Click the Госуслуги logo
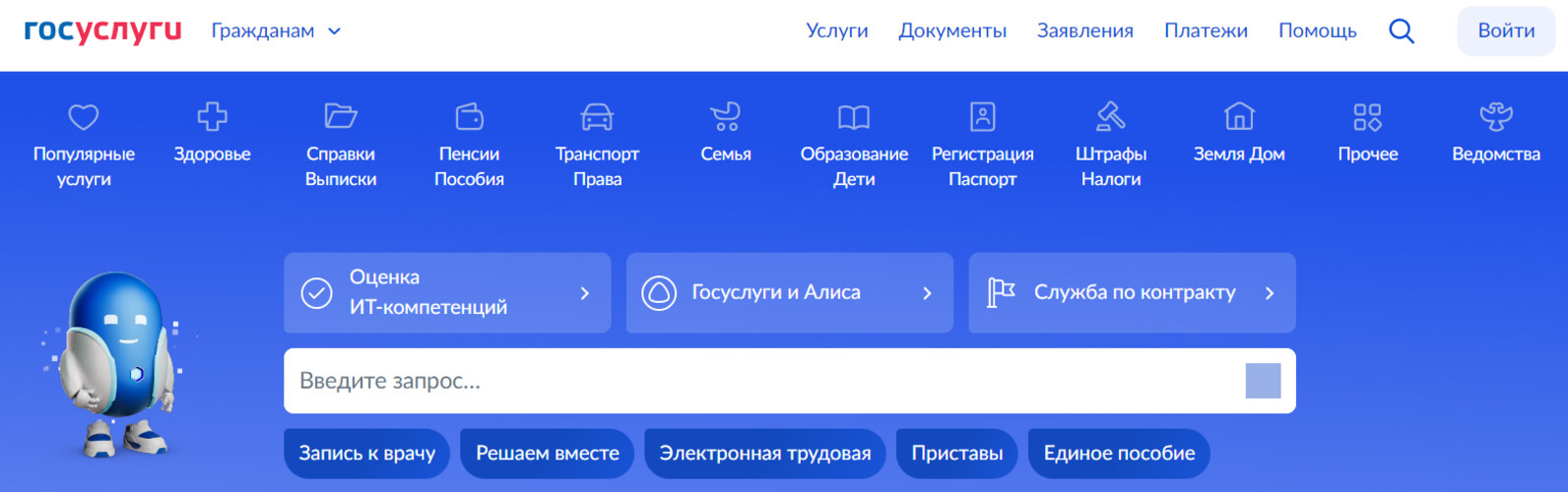 [x=102, y=31]
